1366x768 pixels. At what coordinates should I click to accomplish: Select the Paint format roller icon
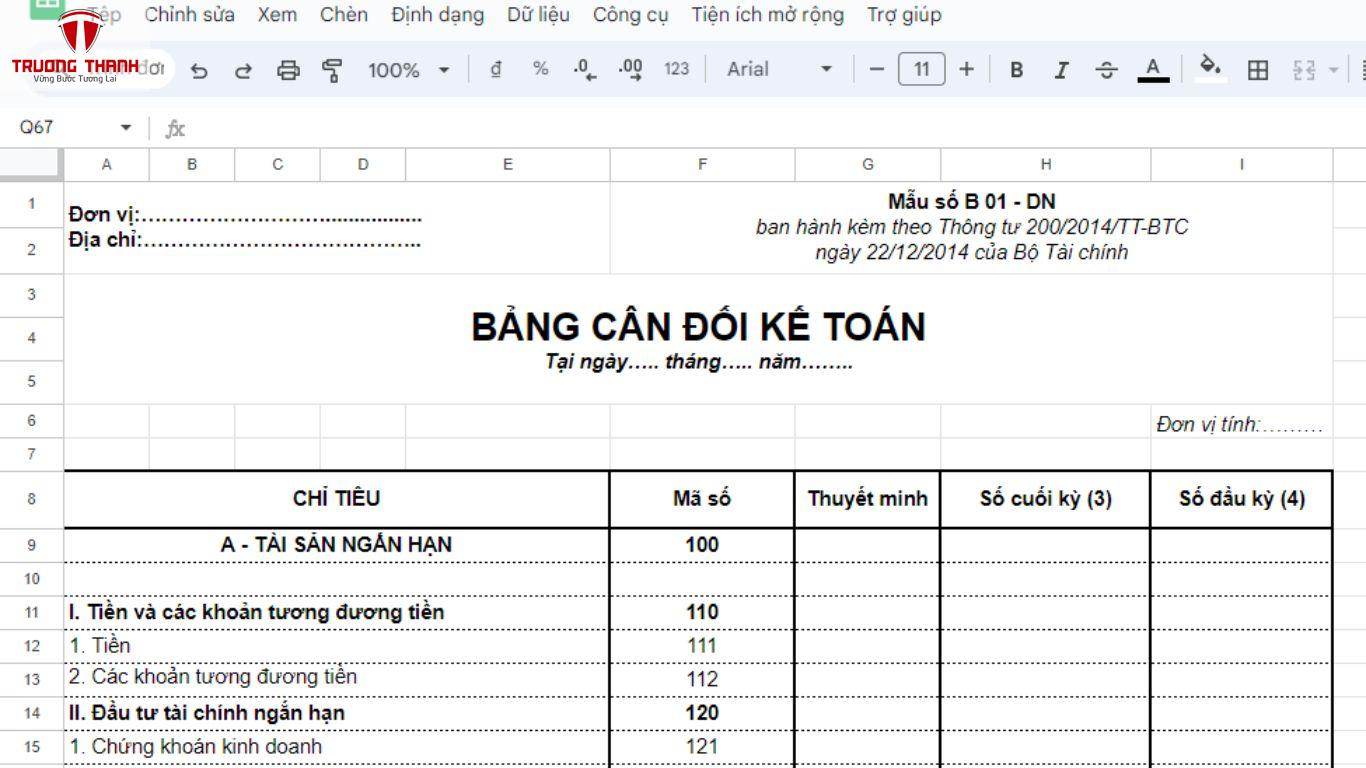[332, 70]
